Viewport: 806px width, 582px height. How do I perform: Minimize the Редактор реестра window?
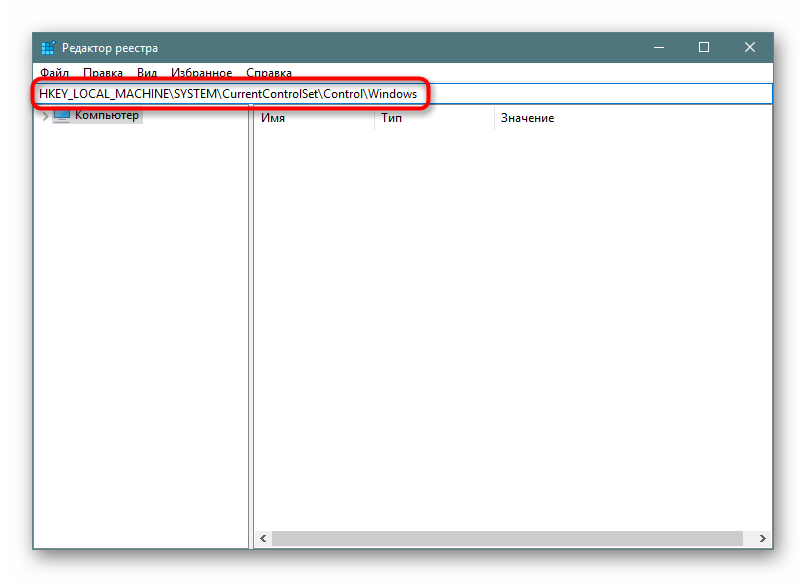click(659, 48)
